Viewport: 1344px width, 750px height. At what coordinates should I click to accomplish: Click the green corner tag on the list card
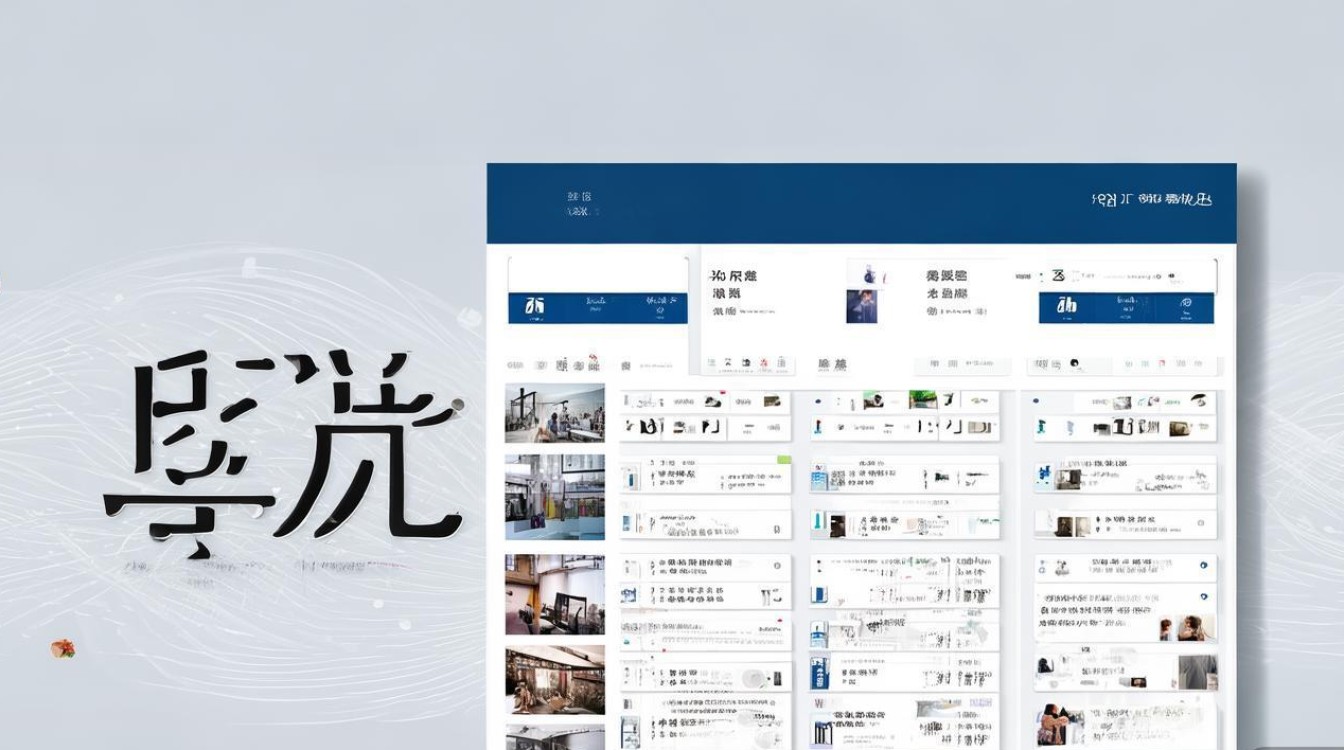click(784, 460)
